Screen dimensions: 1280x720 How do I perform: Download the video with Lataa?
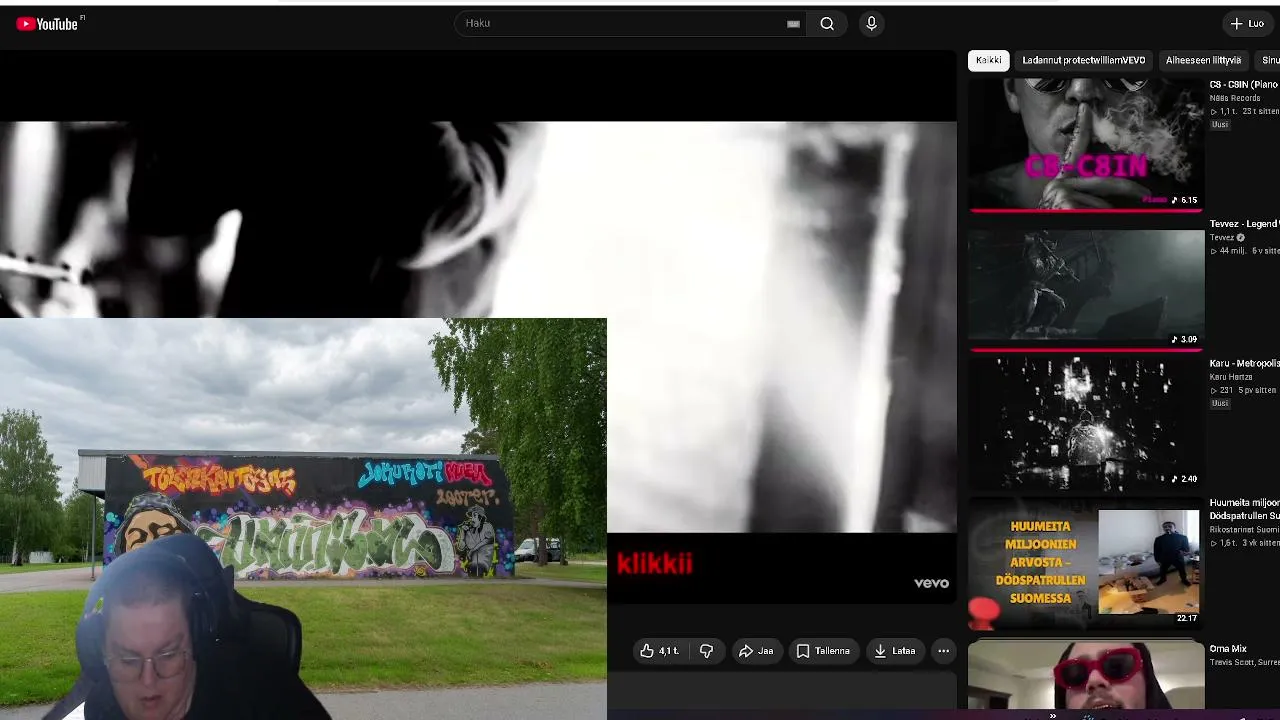click(894, 651)
